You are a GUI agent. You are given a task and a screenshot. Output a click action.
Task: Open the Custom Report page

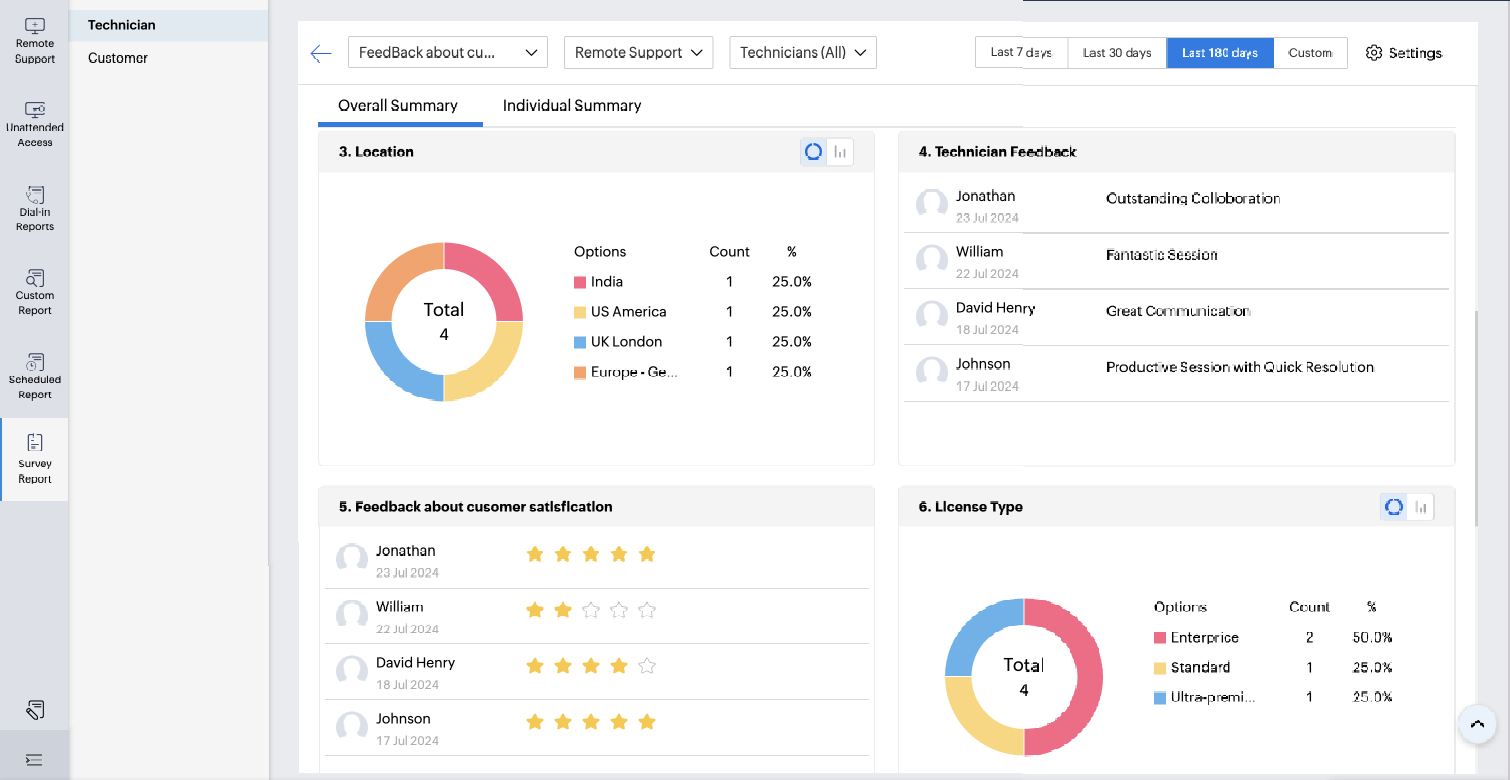34,292
